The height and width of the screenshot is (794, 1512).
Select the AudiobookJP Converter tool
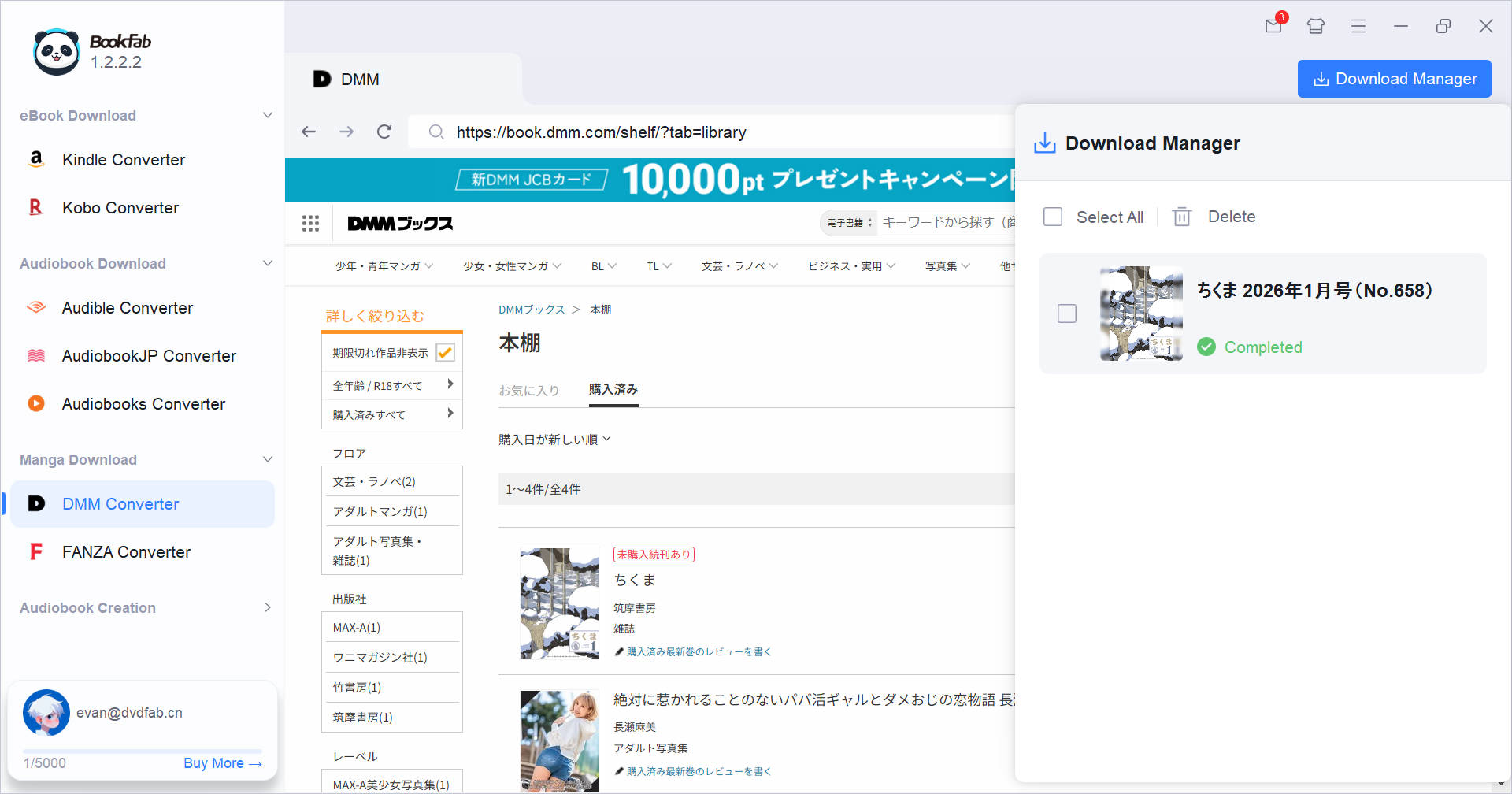pyautogui.click(x=148, y=355)
